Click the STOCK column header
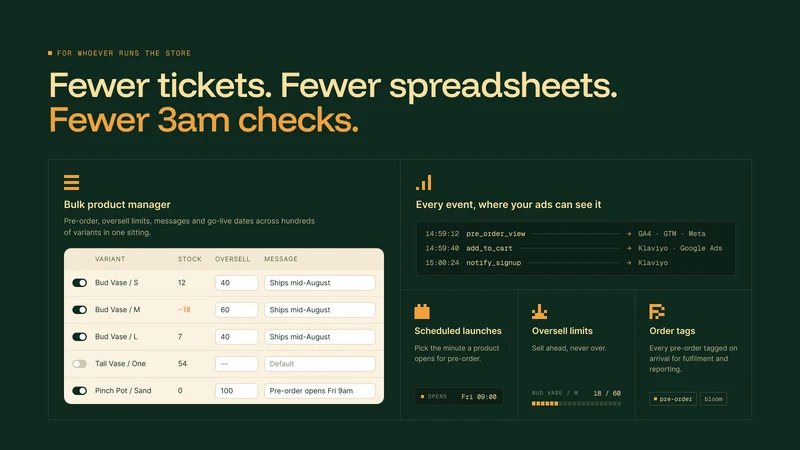 click(x=190, y=259)
